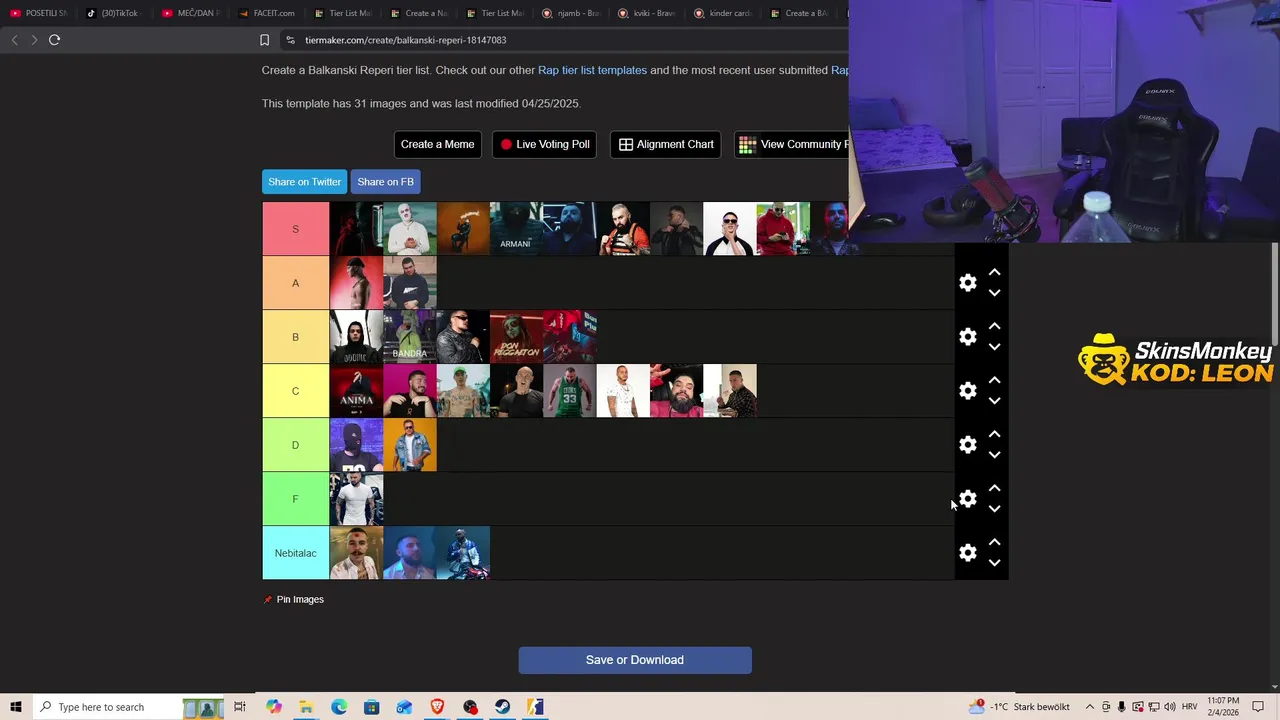Move tier C row up
Image resolution: width=1280 pixels, height=720 pixels.
(994, 380)
